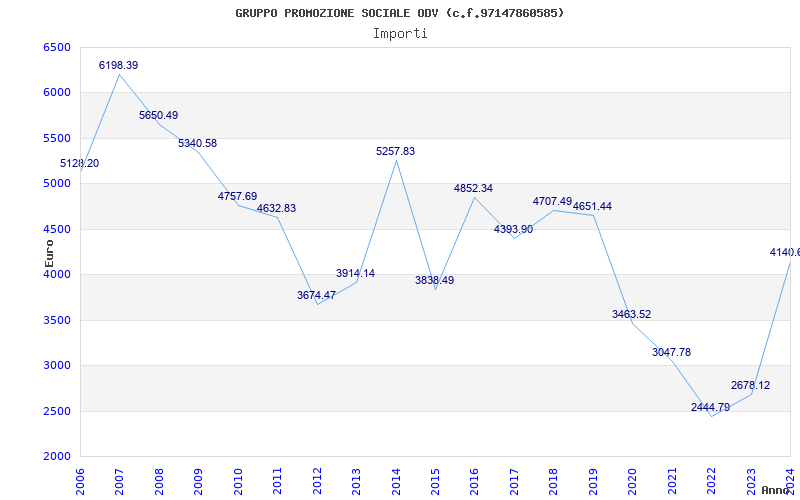800x500 pixels.
Task: Click the 6000 y-axis tick label
Action: pyautogui.click(x=57, y=93)
